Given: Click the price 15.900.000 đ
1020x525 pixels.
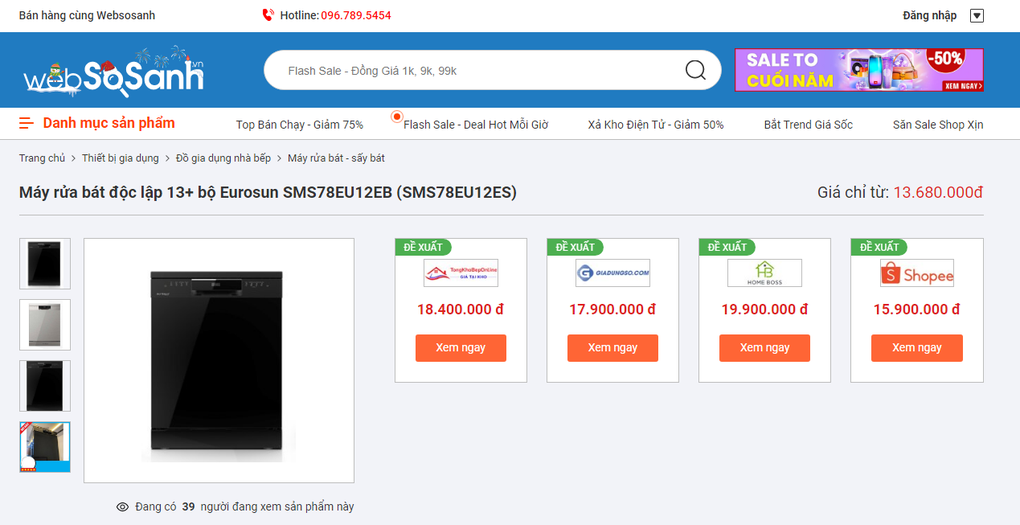Looking at the screenshot, I should click(917, 310).
